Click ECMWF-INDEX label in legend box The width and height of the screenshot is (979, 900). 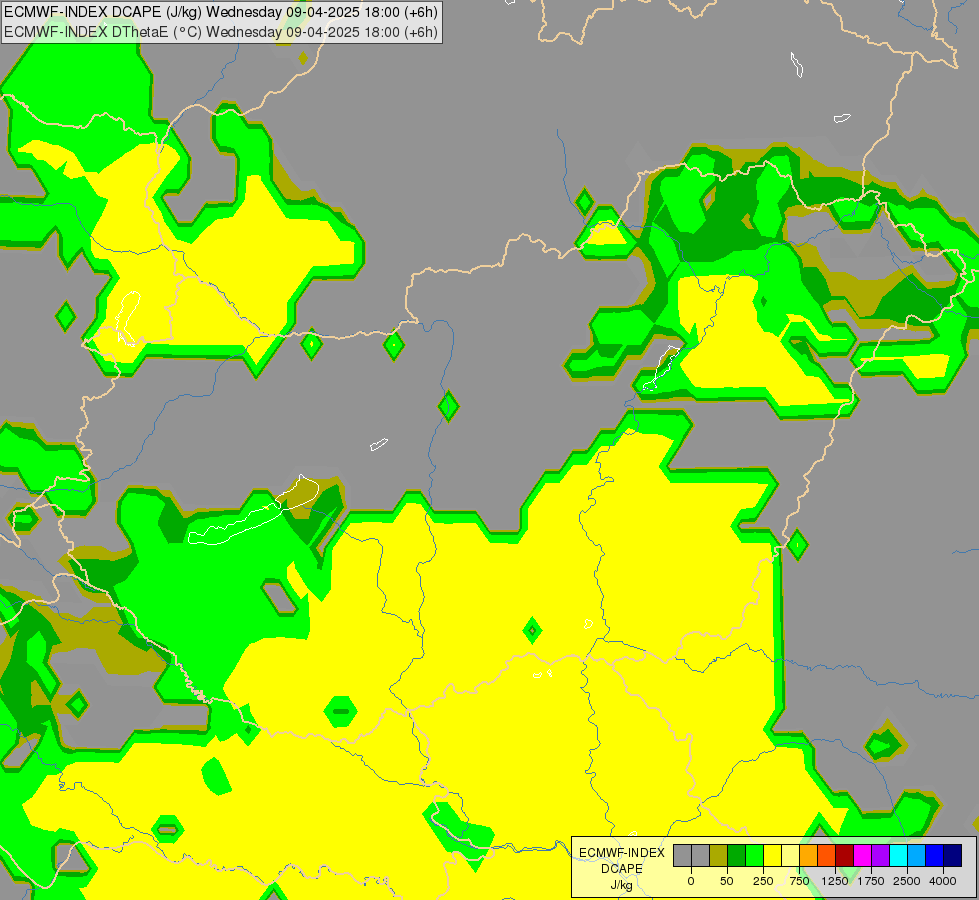(622, 853)
